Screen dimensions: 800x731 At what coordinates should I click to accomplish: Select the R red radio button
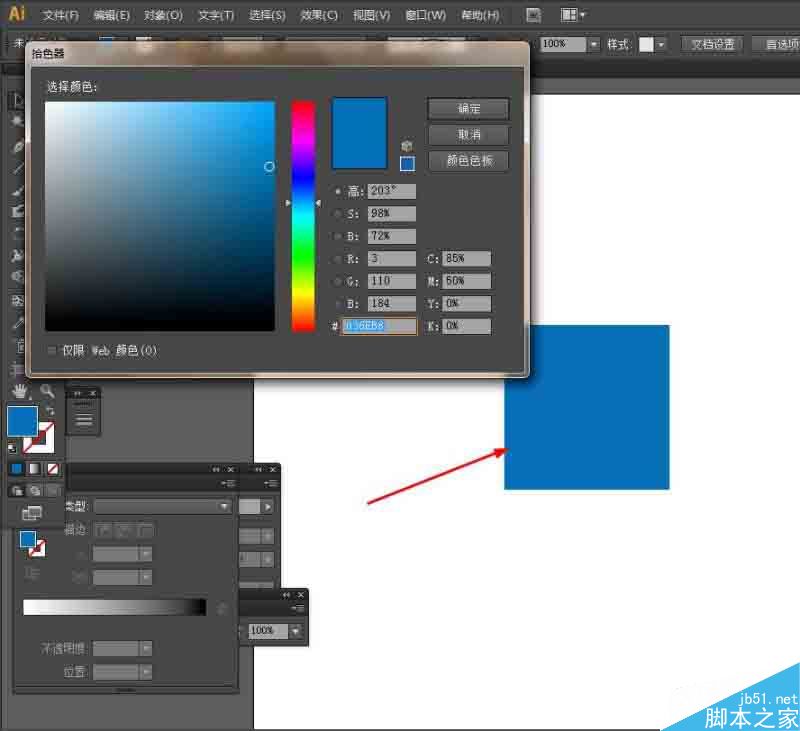[337, 259]
